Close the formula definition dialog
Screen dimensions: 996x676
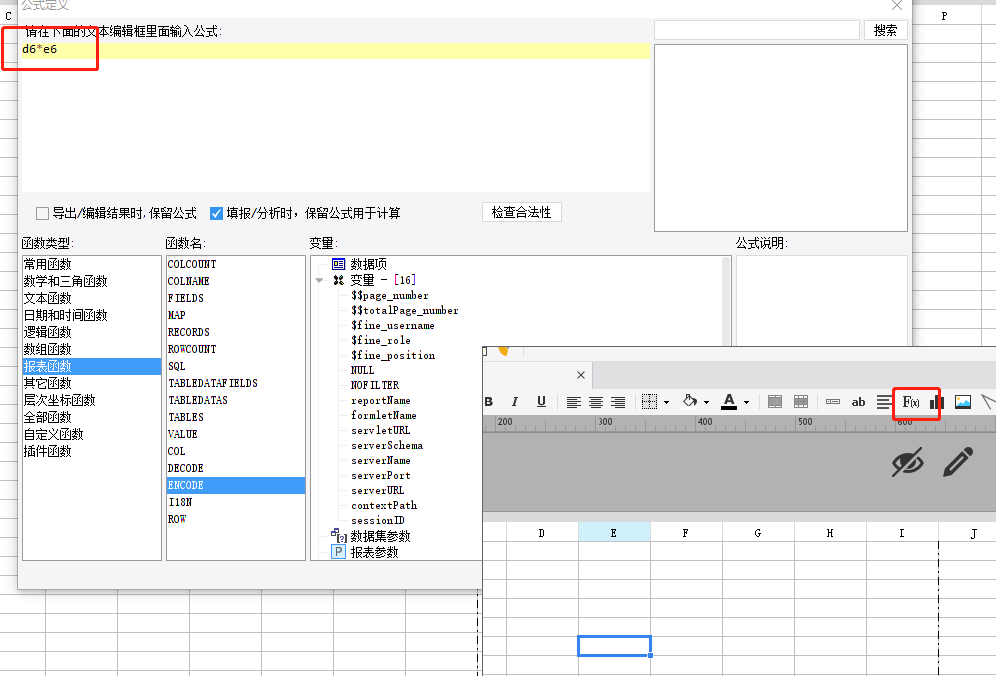(897, 5)
